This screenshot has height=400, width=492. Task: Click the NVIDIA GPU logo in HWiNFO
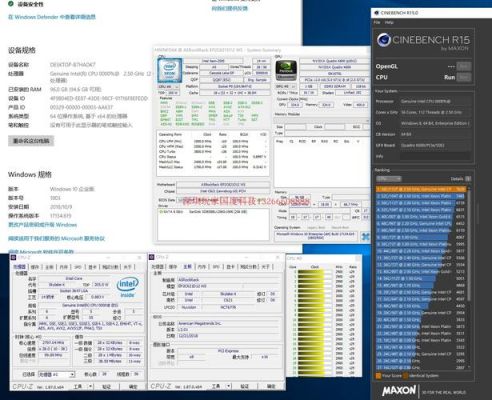(x=286, y=70)
